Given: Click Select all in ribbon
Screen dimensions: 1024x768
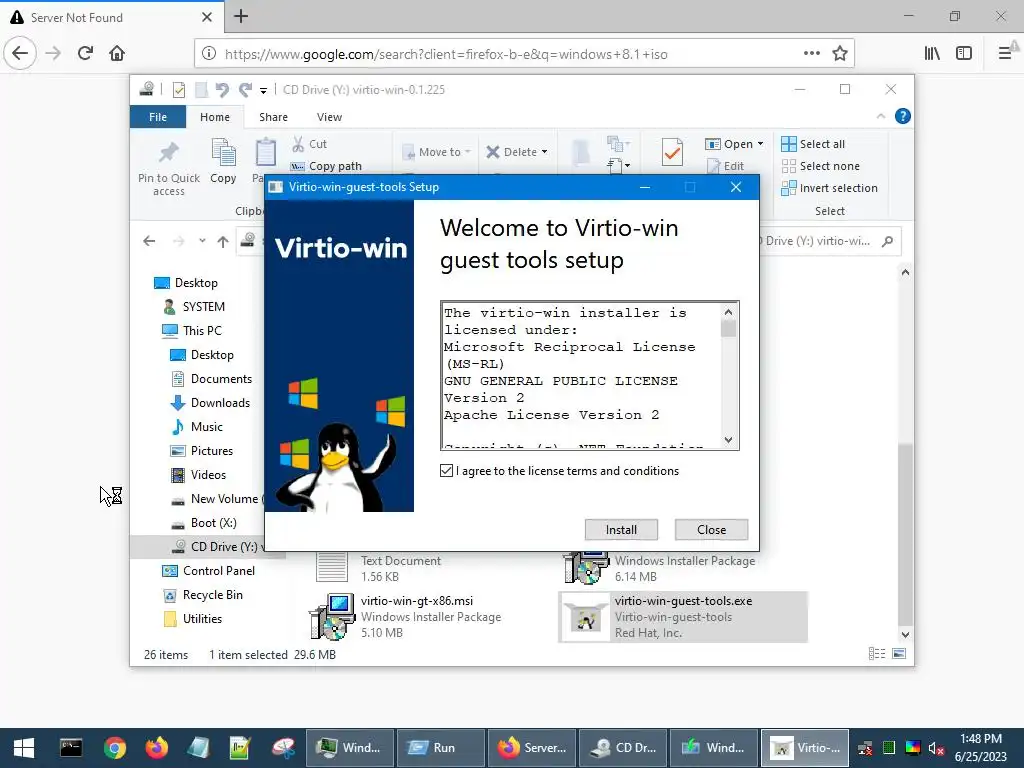Looking at the screenshot, I should 813,144.
